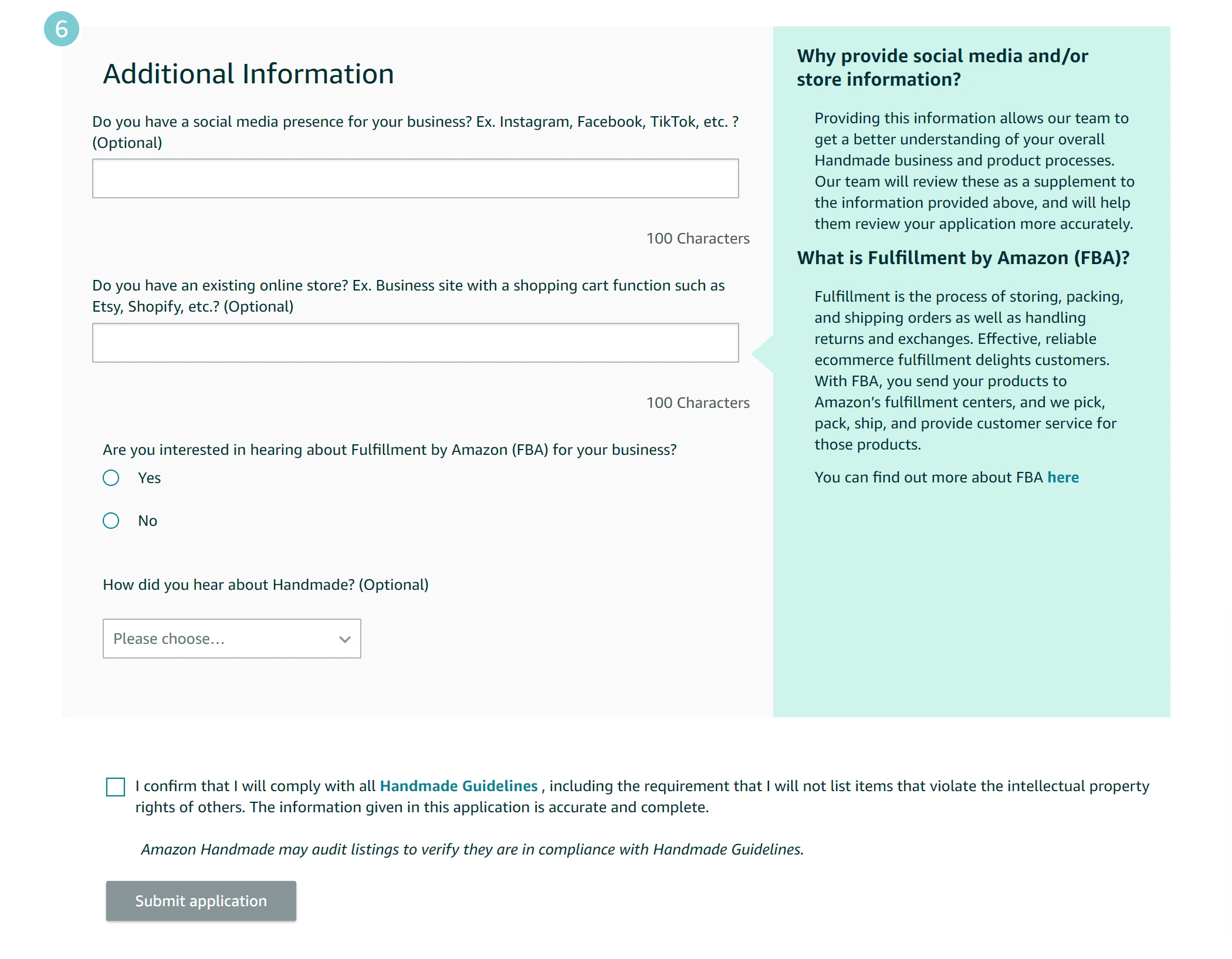
Task: Open the Handmade Guidelines link
Action: click(x=458, y=785)
